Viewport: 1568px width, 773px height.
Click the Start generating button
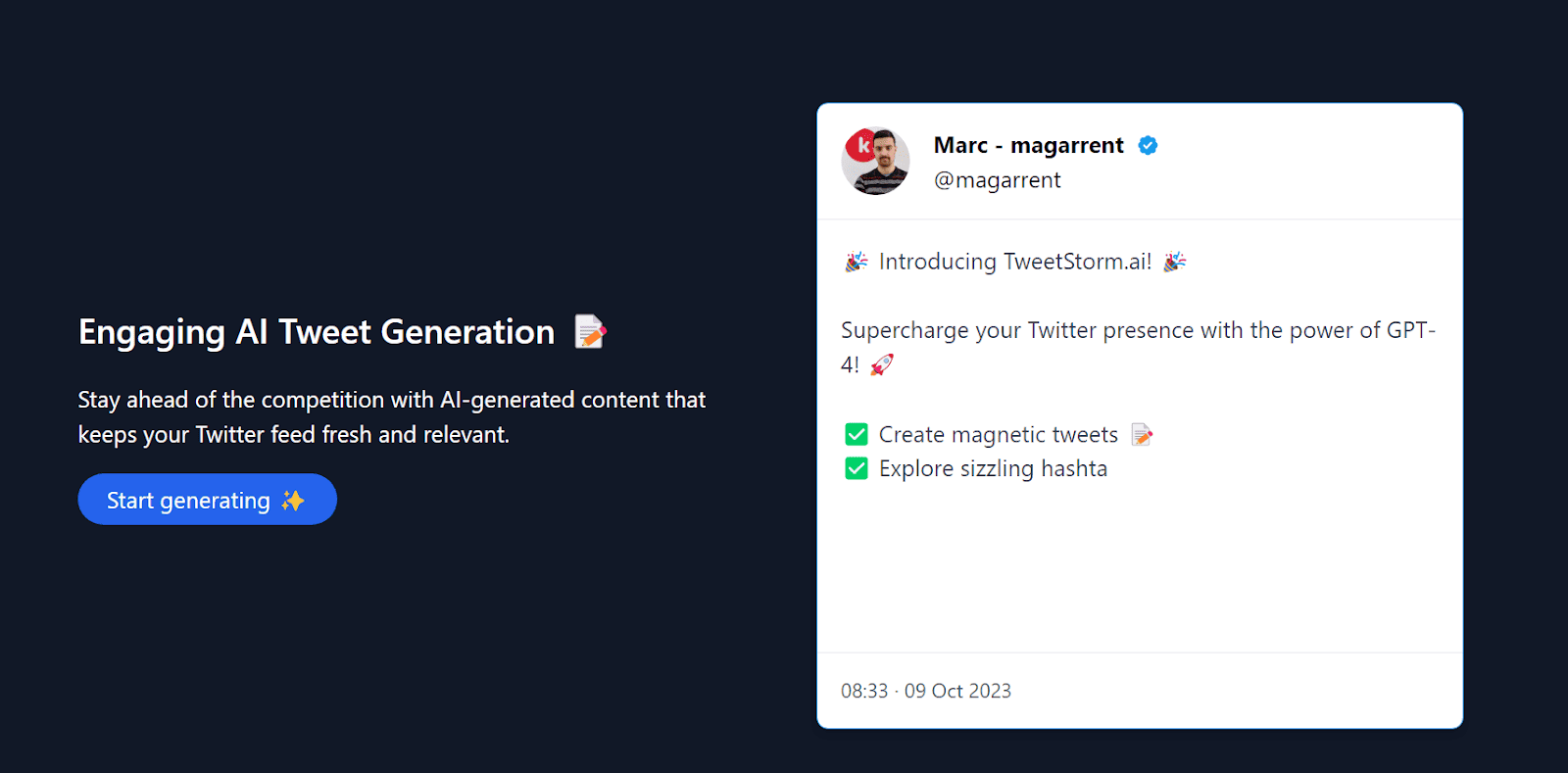coord(207,500)
